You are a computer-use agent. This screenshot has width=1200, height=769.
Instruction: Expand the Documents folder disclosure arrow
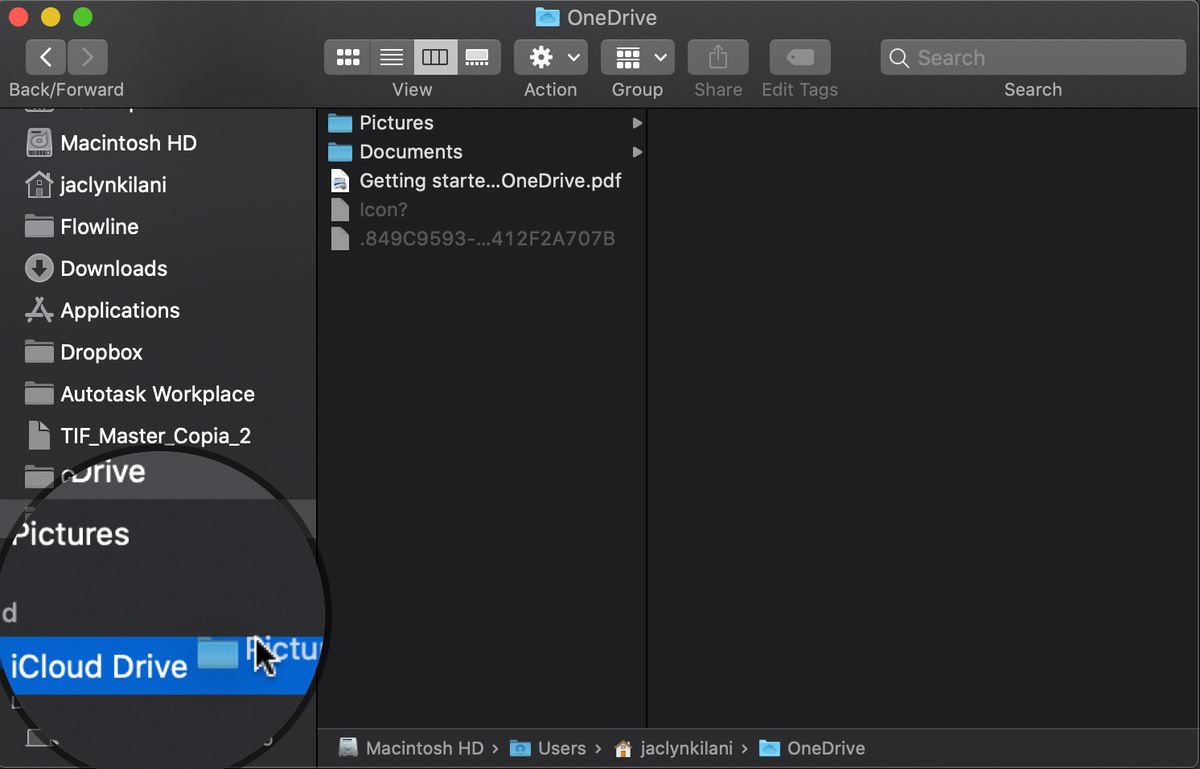637,152
